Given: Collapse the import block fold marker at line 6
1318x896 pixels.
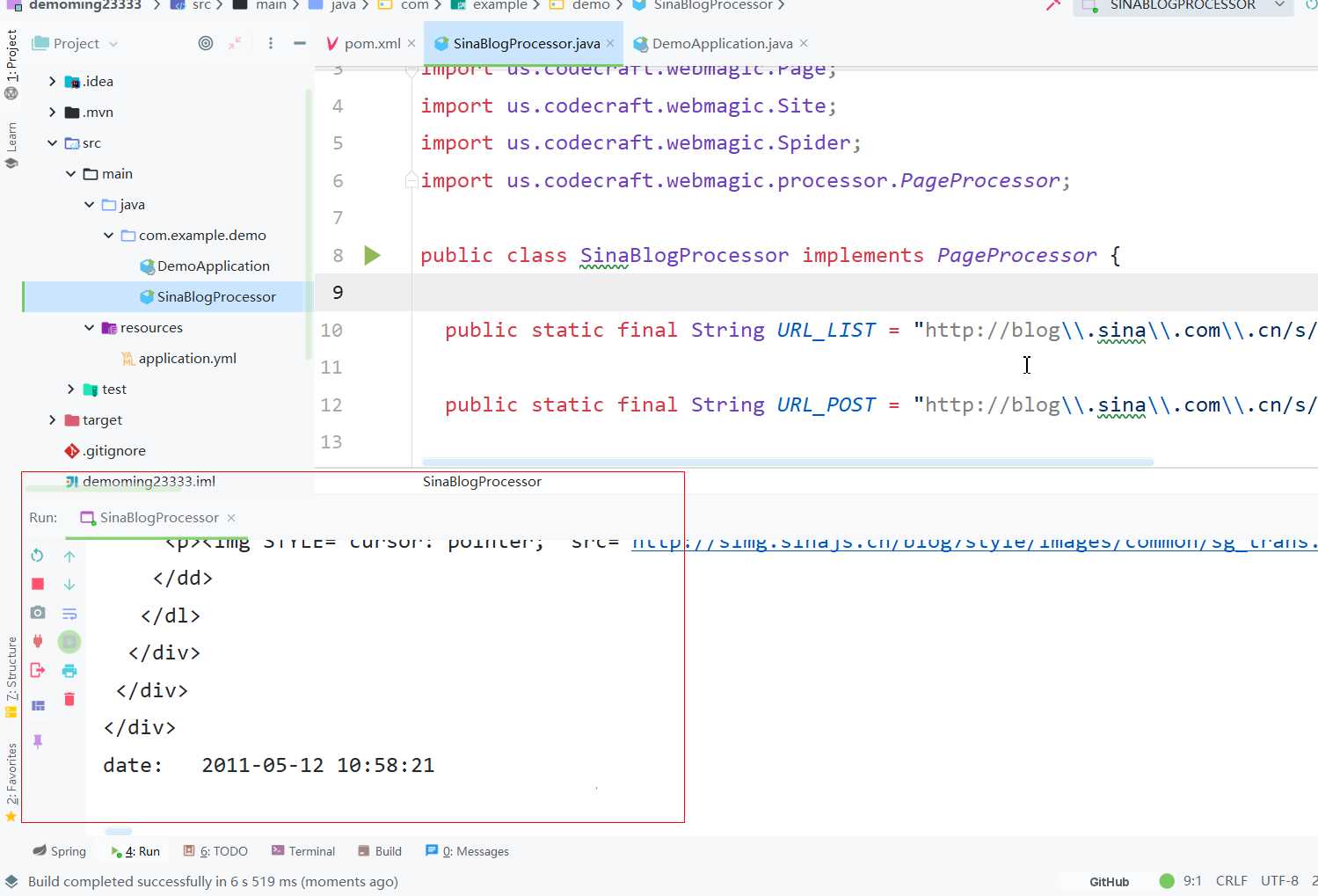Looking at the screenshot, I should [411, 180].
